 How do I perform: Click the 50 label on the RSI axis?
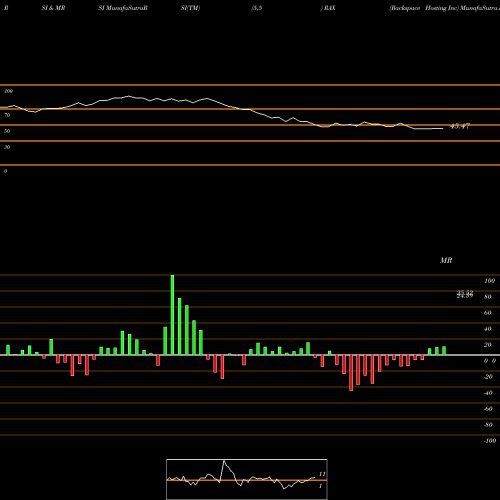7,131
